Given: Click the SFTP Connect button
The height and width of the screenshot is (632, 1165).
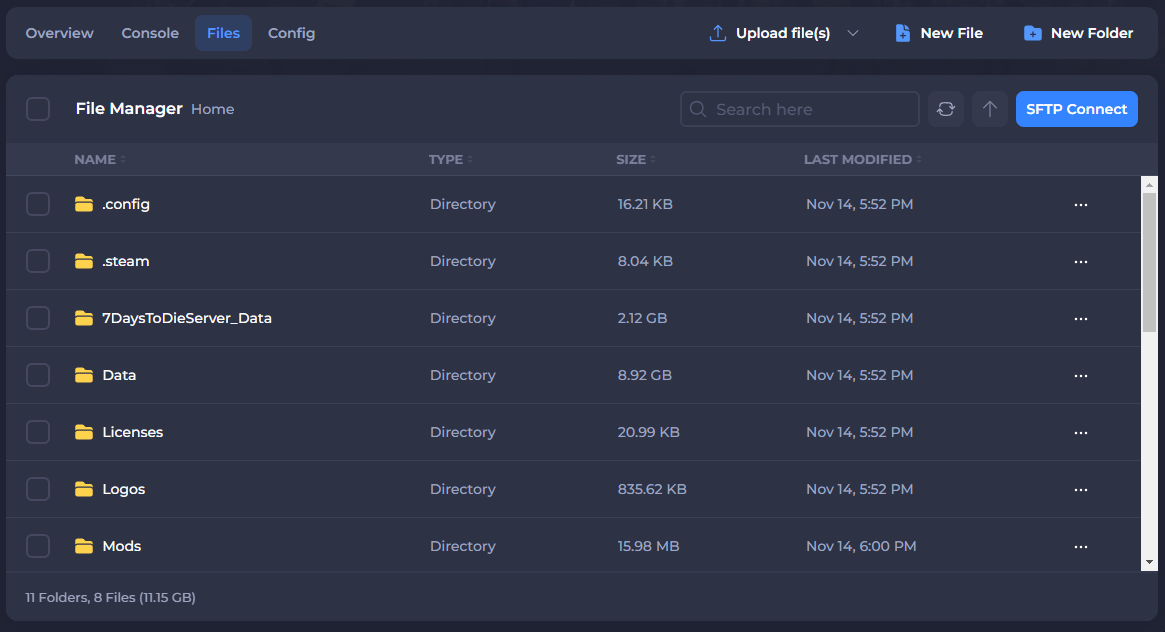Looking at the screenshot, I should (x=1076, y=109).
